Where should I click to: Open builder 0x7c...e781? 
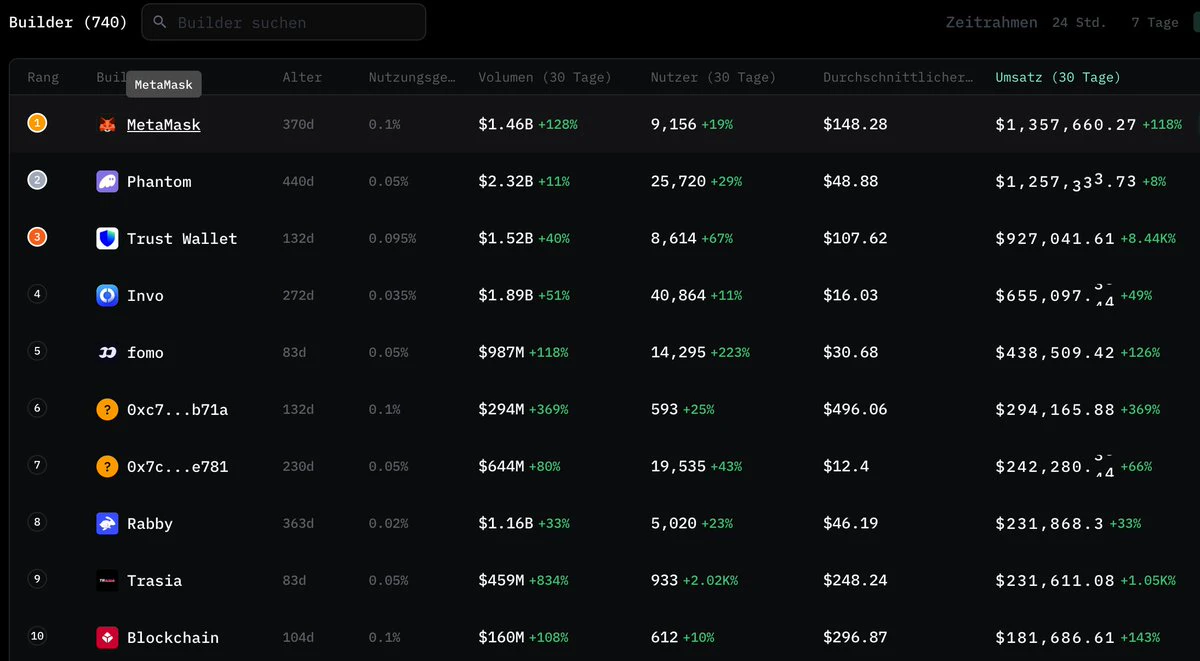point(177,467)
